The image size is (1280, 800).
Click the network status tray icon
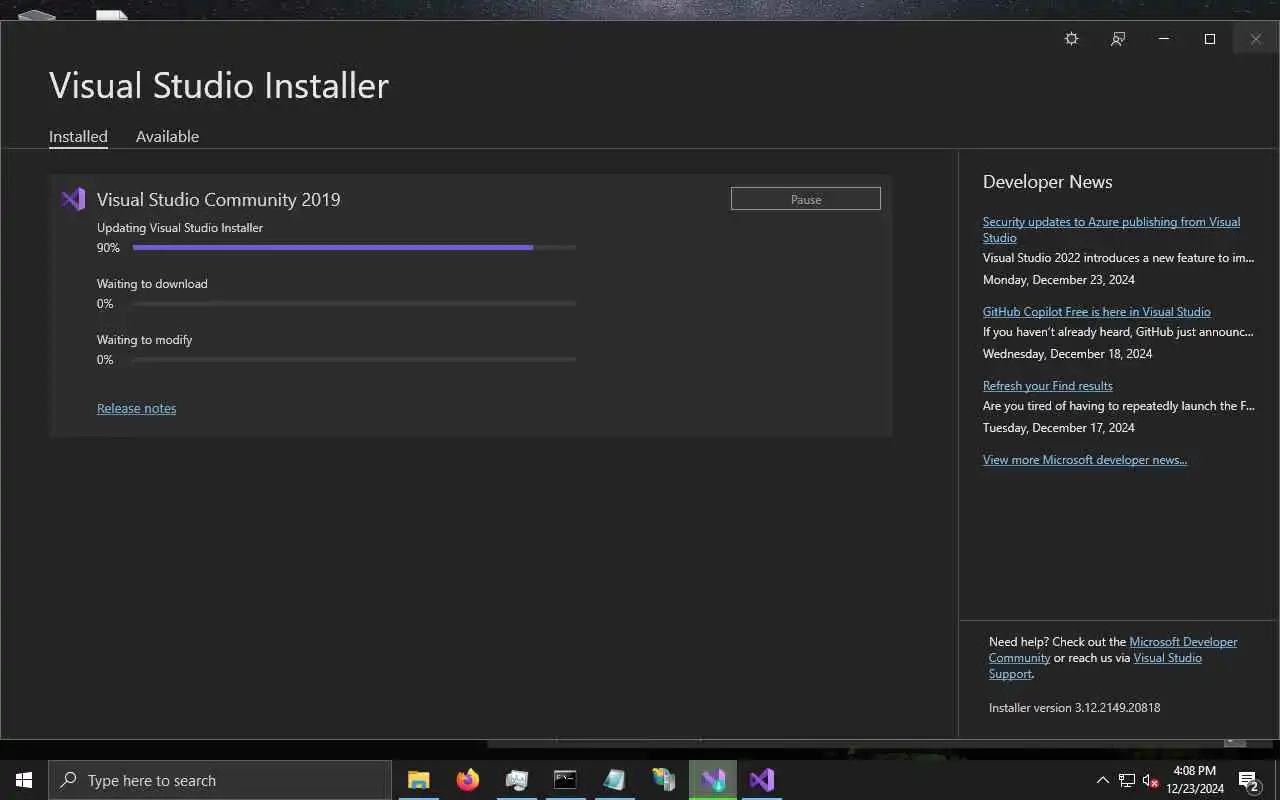pos(1127,780)
